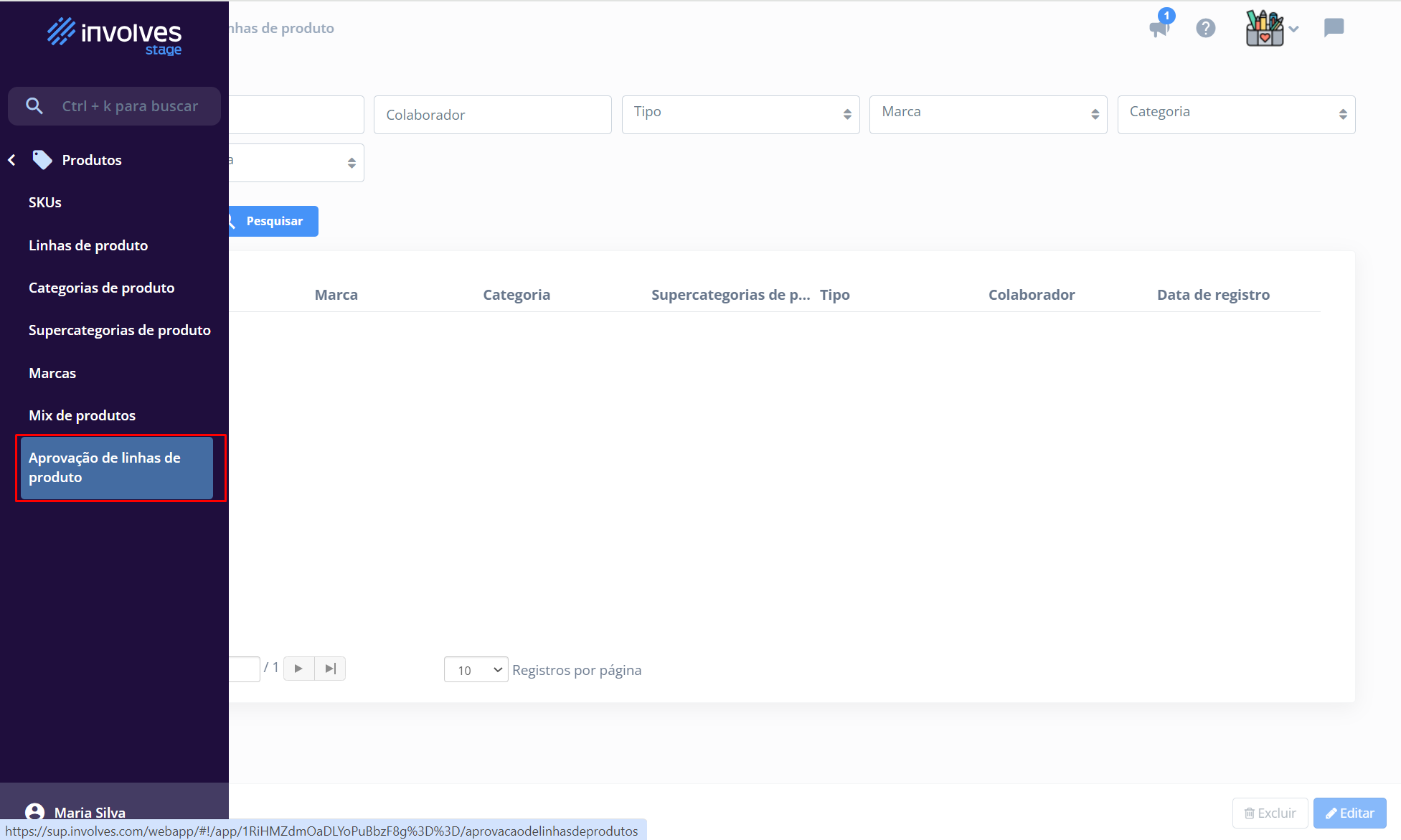The image size is (1401, 840).
Task: Focus the Colaborador filter field
Action: [492, 115]
